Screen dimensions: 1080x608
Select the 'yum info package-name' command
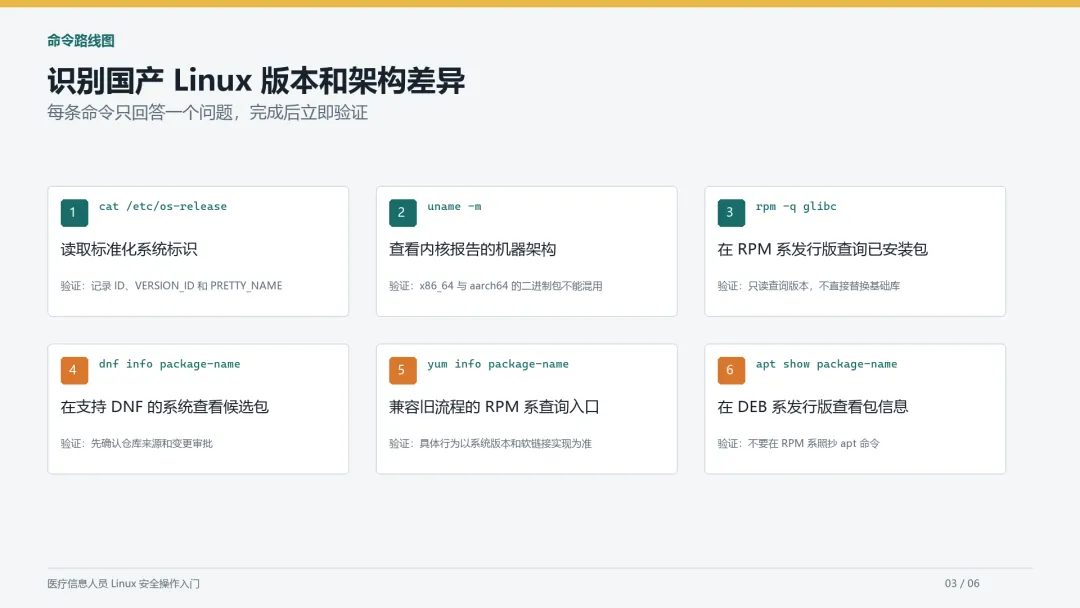[498, 364]
